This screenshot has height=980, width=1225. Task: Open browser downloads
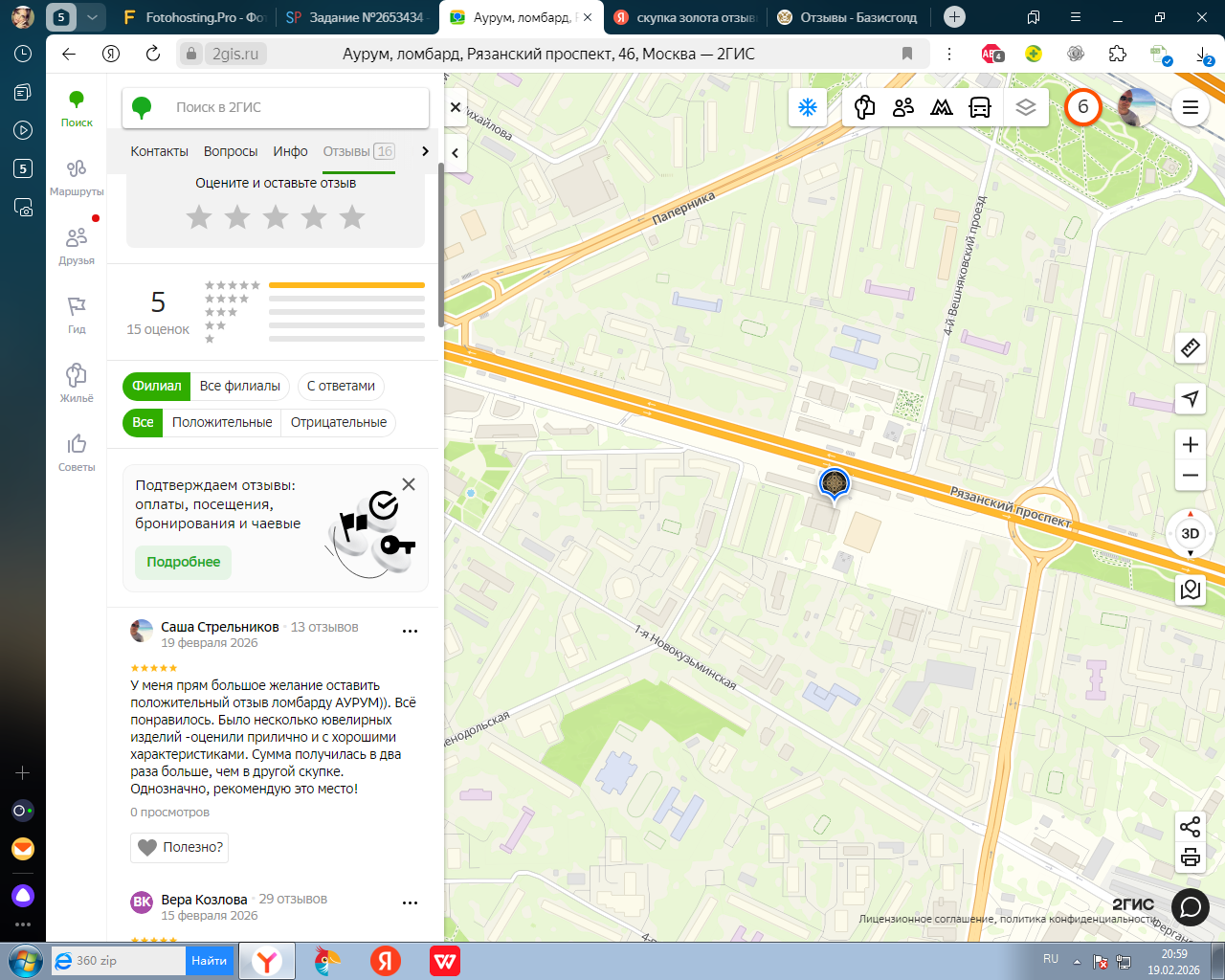[x=1204, y=55]
